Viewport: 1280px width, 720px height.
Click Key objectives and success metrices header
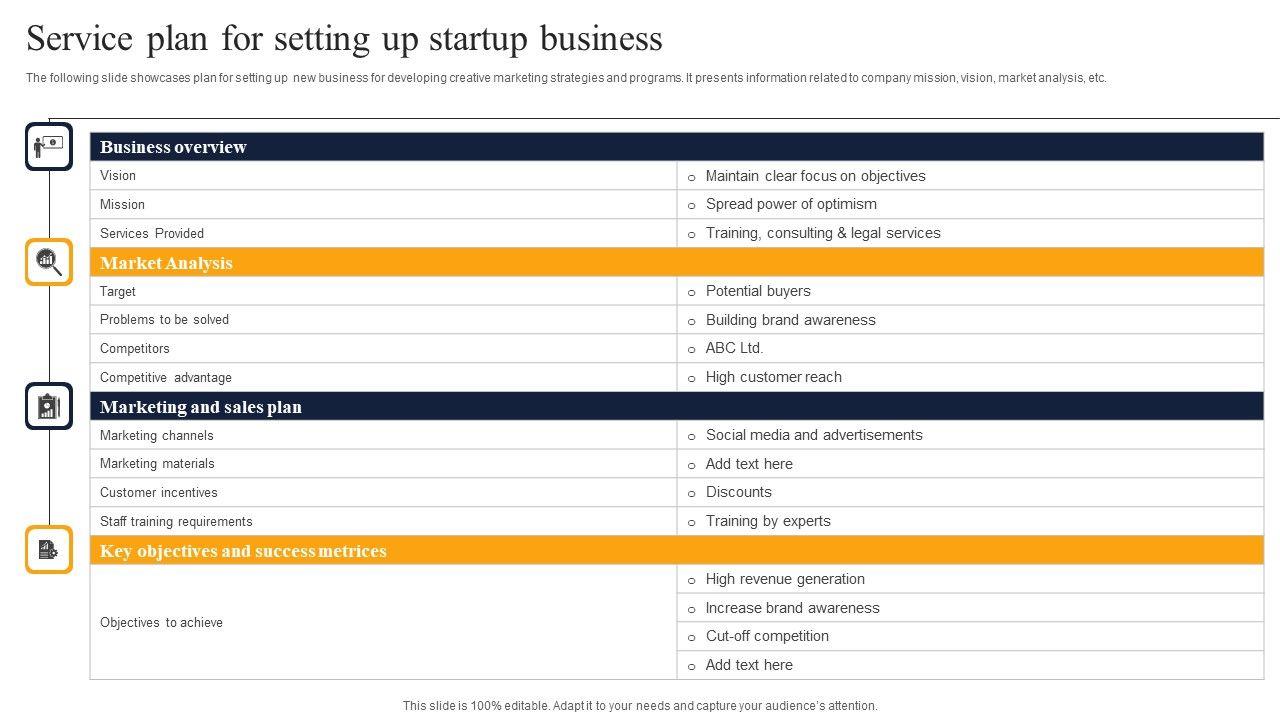click(676, 551)
